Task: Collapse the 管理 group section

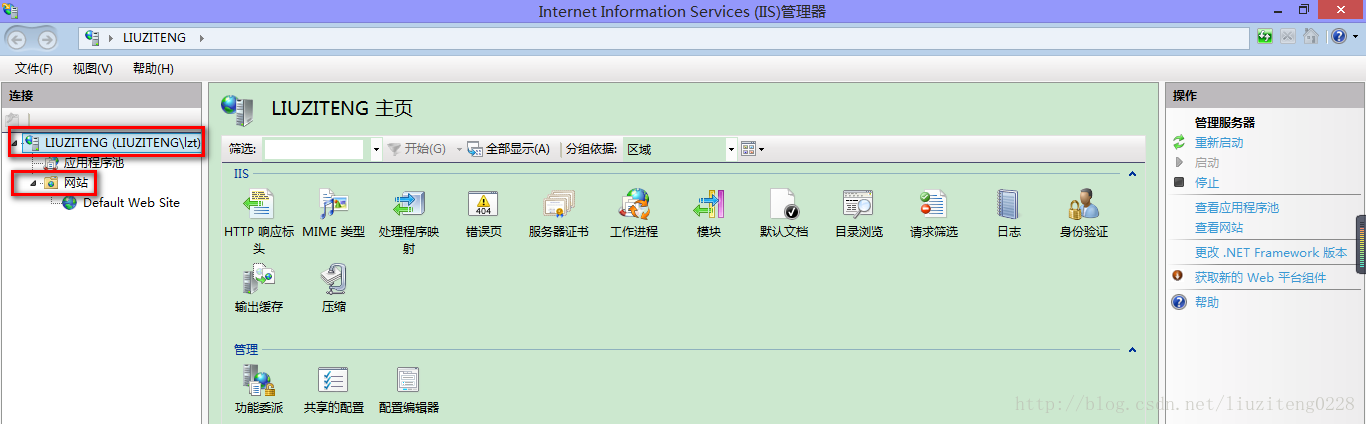Action: tap(1132, 350)
